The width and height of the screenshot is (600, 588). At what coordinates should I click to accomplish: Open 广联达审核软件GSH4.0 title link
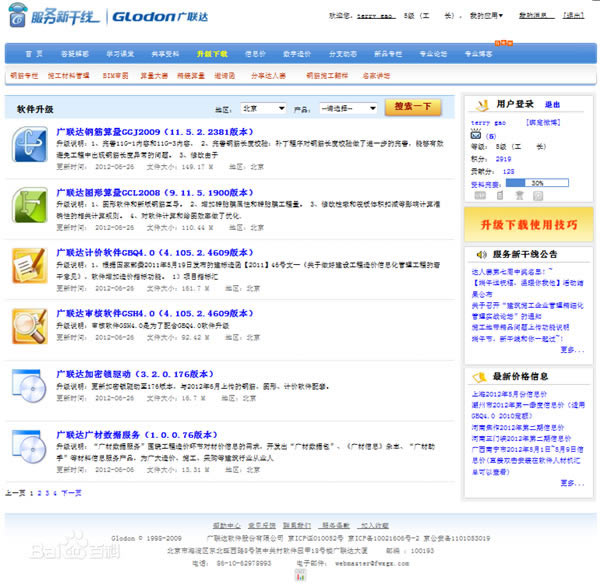(x=155, y=314)
